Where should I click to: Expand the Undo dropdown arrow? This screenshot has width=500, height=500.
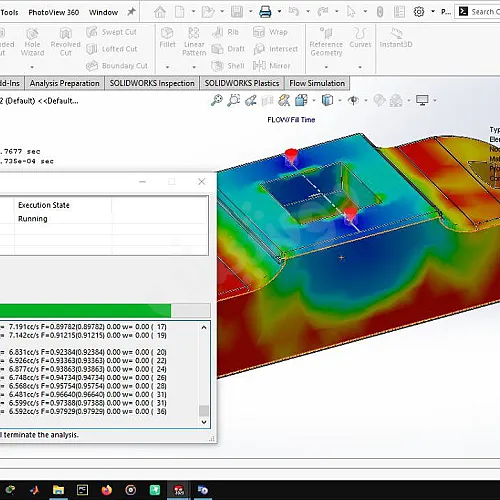(x=308, y=11)
